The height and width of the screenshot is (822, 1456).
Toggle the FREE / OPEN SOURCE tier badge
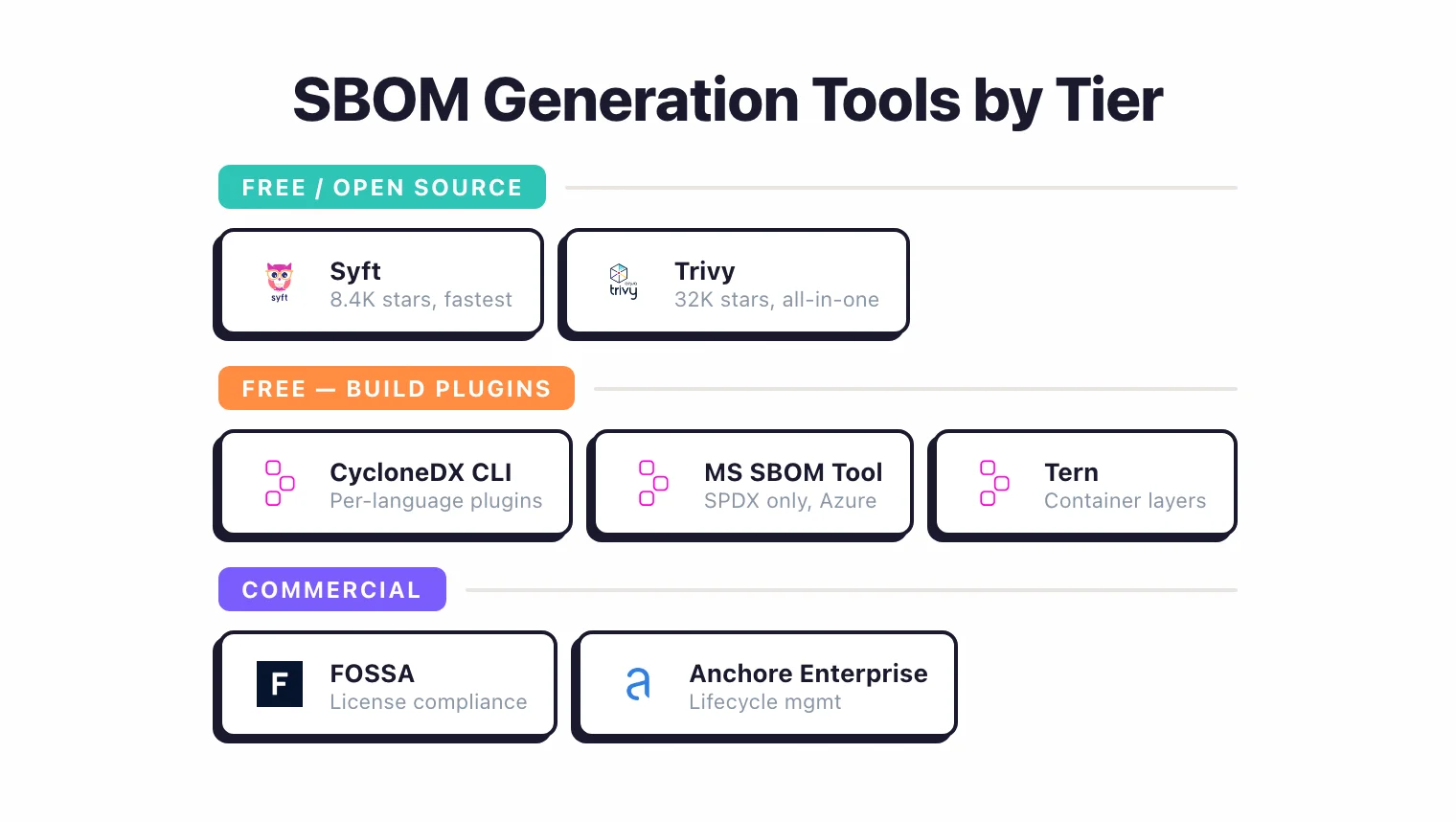(381, 187)
